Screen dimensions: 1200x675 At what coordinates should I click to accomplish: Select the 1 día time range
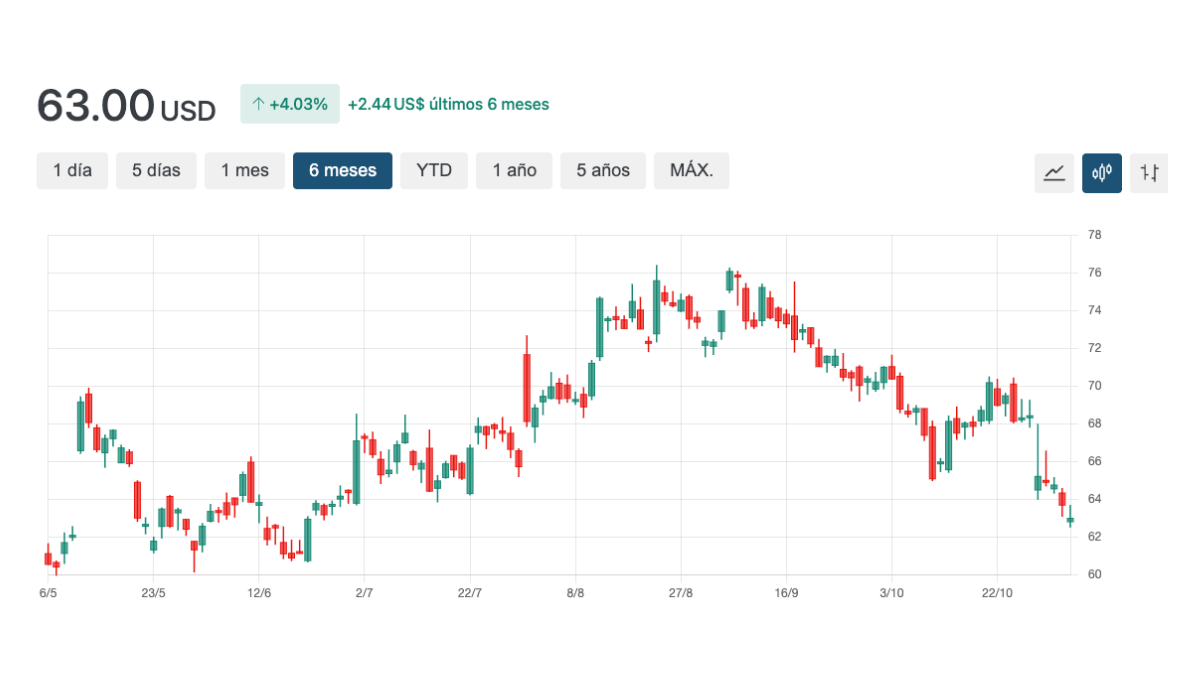tap(72, 170)
